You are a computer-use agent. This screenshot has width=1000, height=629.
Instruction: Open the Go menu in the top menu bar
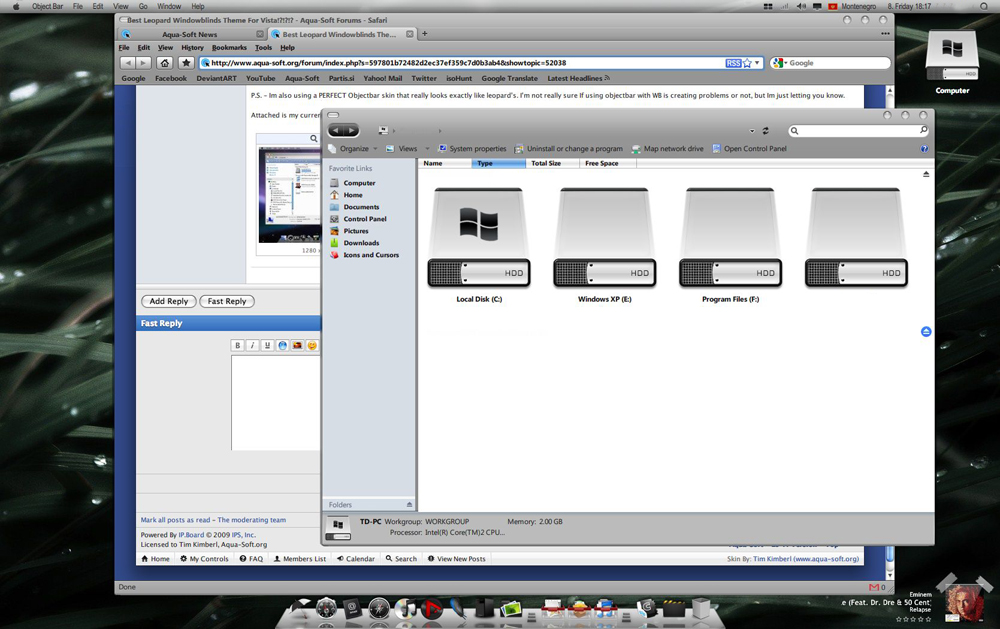coord(143,6)
